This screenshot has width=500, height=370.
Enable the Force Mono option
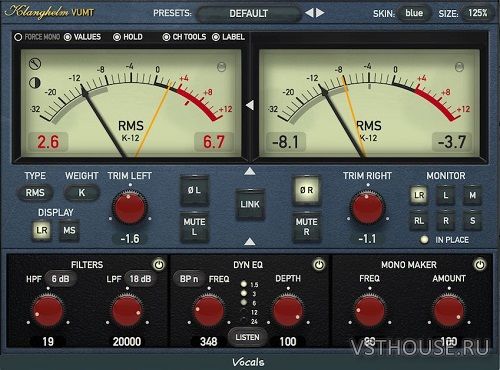coord(37,37)
